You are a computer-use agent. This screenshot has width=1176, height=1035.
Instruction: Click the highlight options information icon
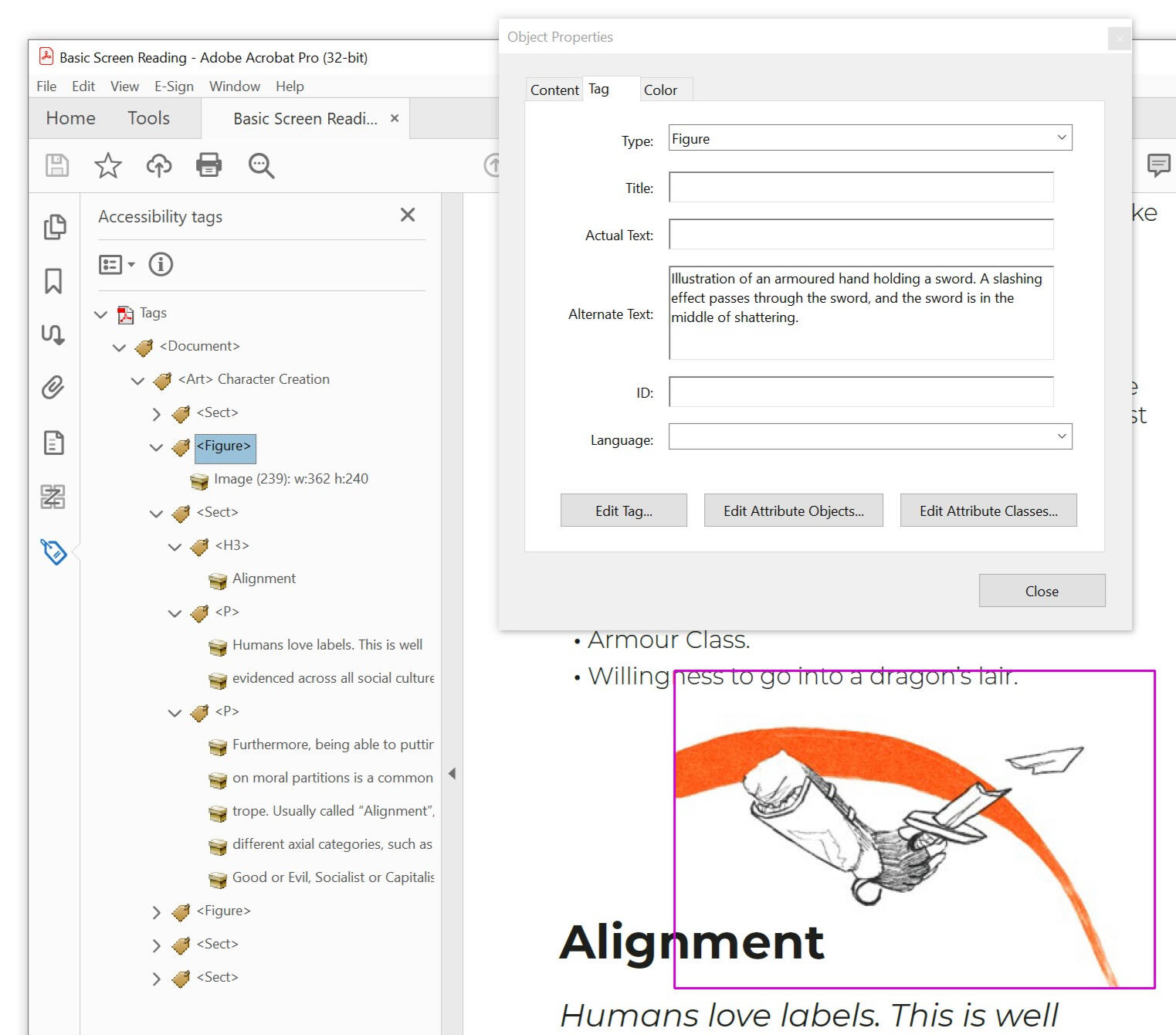tap(161, 264)
